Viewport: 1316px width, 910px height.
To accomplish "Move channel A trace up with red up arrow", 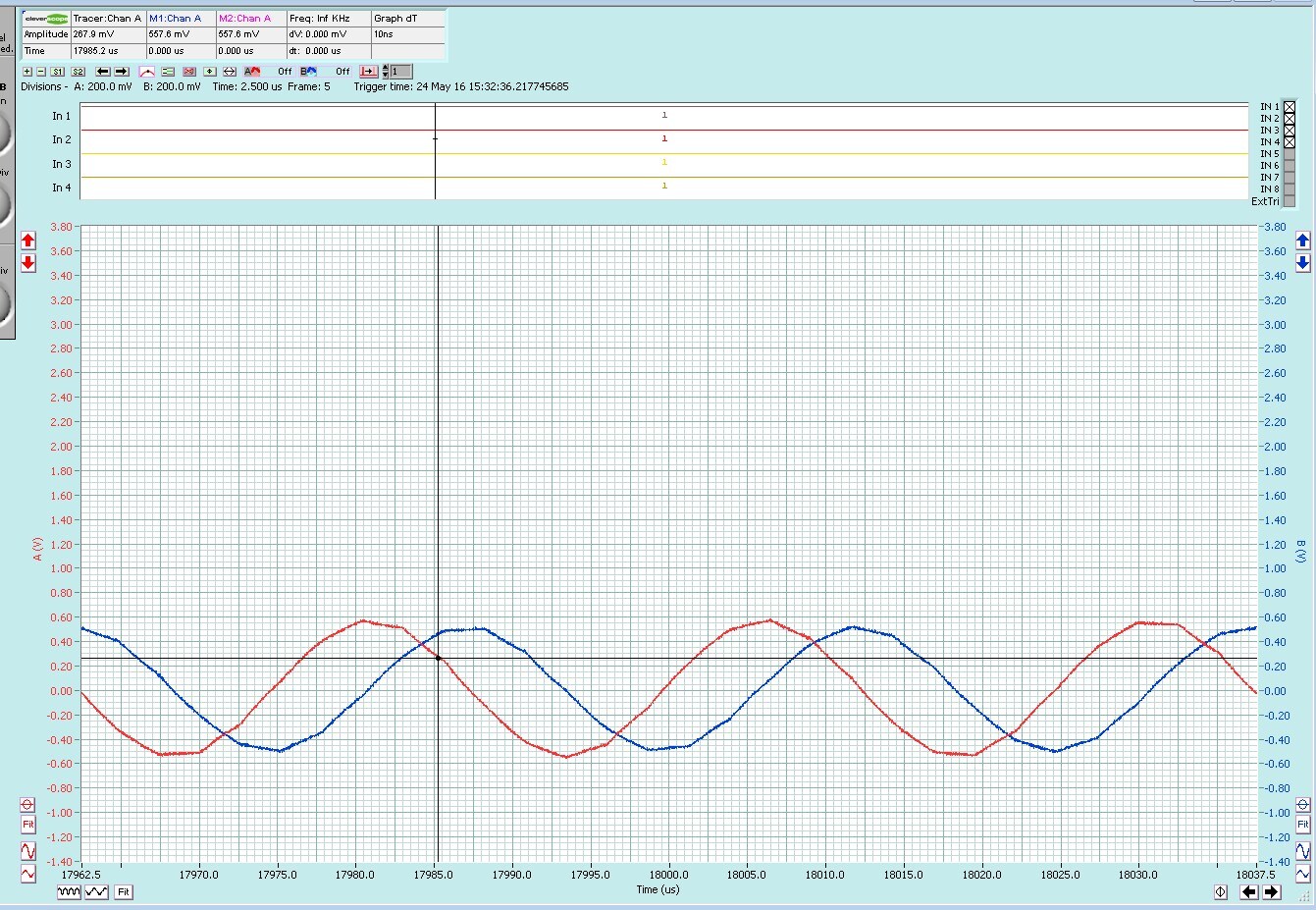I will [27, 241].
